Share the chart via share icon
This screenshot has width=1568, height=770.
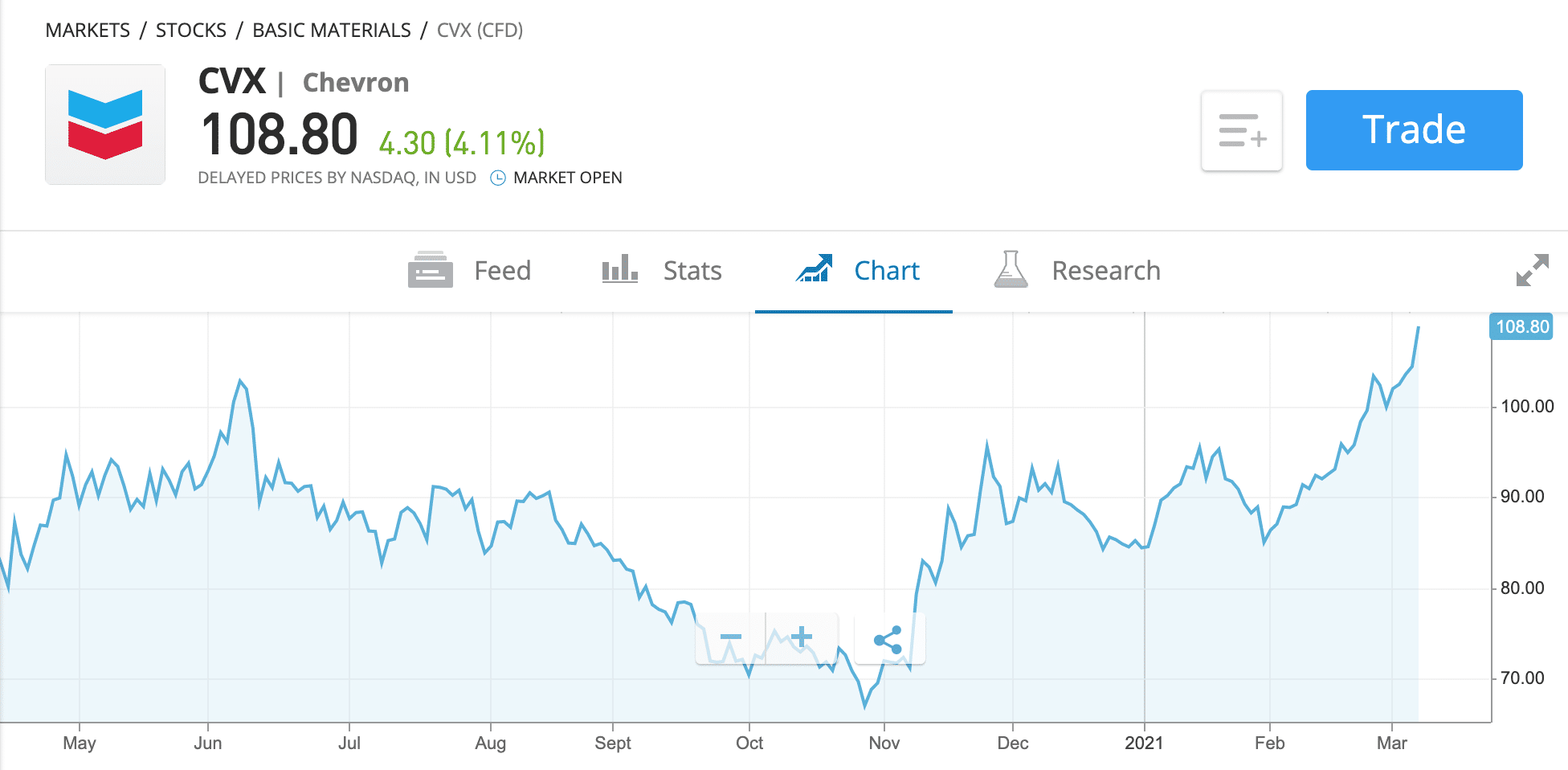888,640
